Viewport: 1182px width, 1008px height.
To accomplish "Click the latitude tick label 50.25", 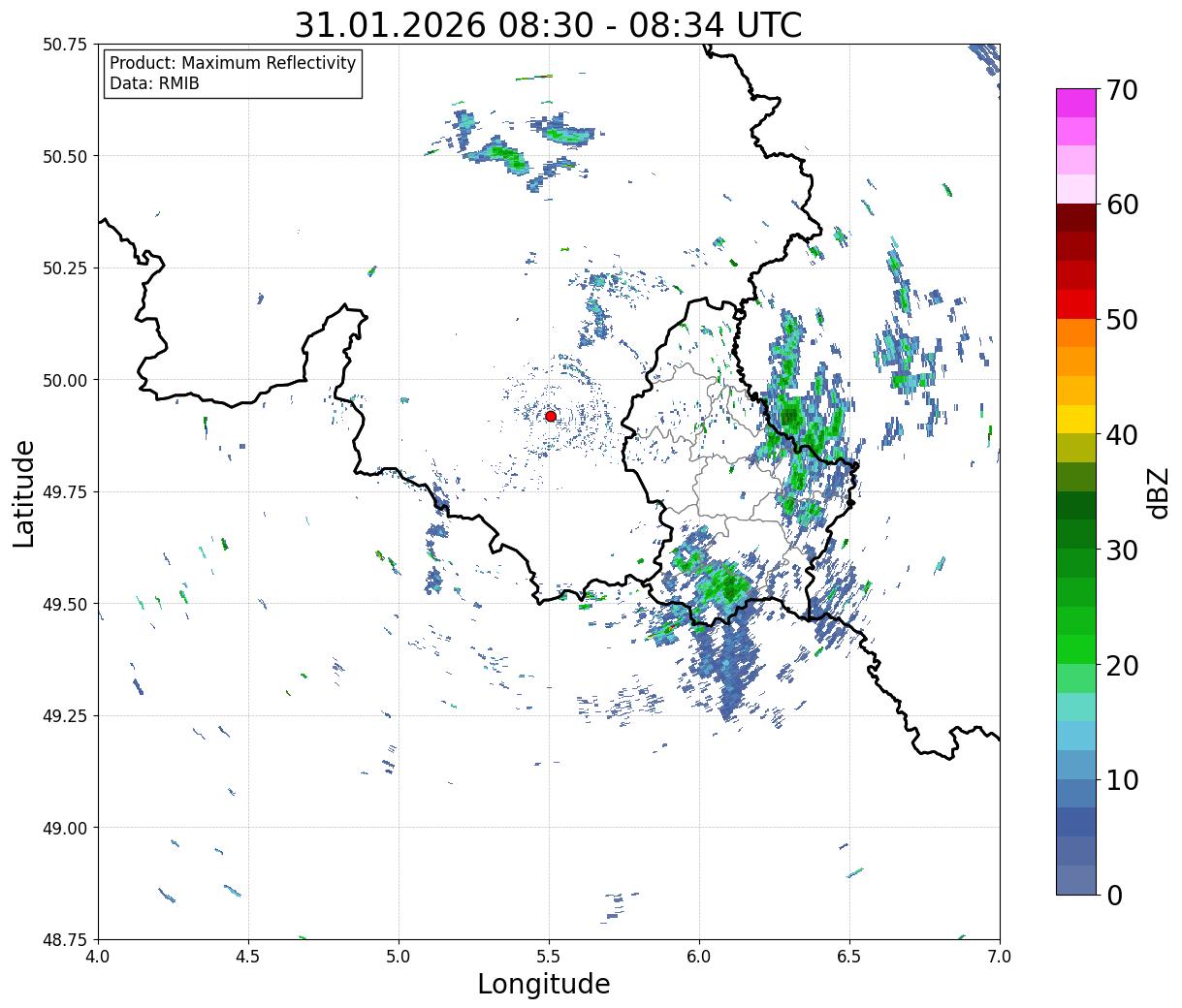I will (64, 268).
